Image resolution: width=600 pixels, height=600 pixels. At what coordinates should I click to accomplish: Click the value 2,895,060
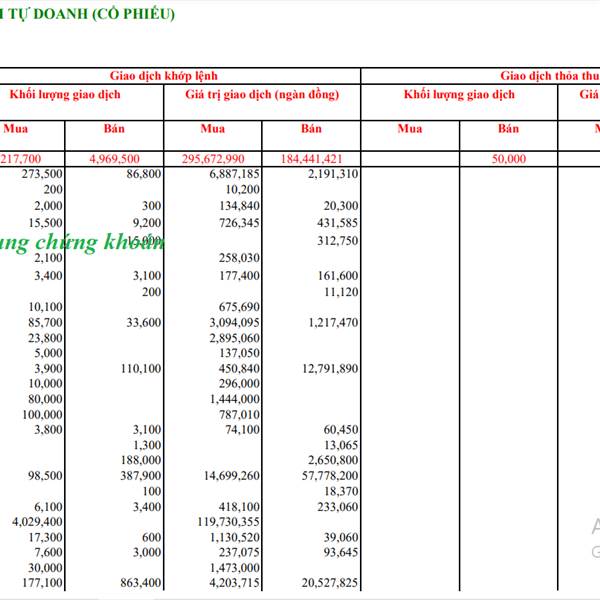click(234, 338)
